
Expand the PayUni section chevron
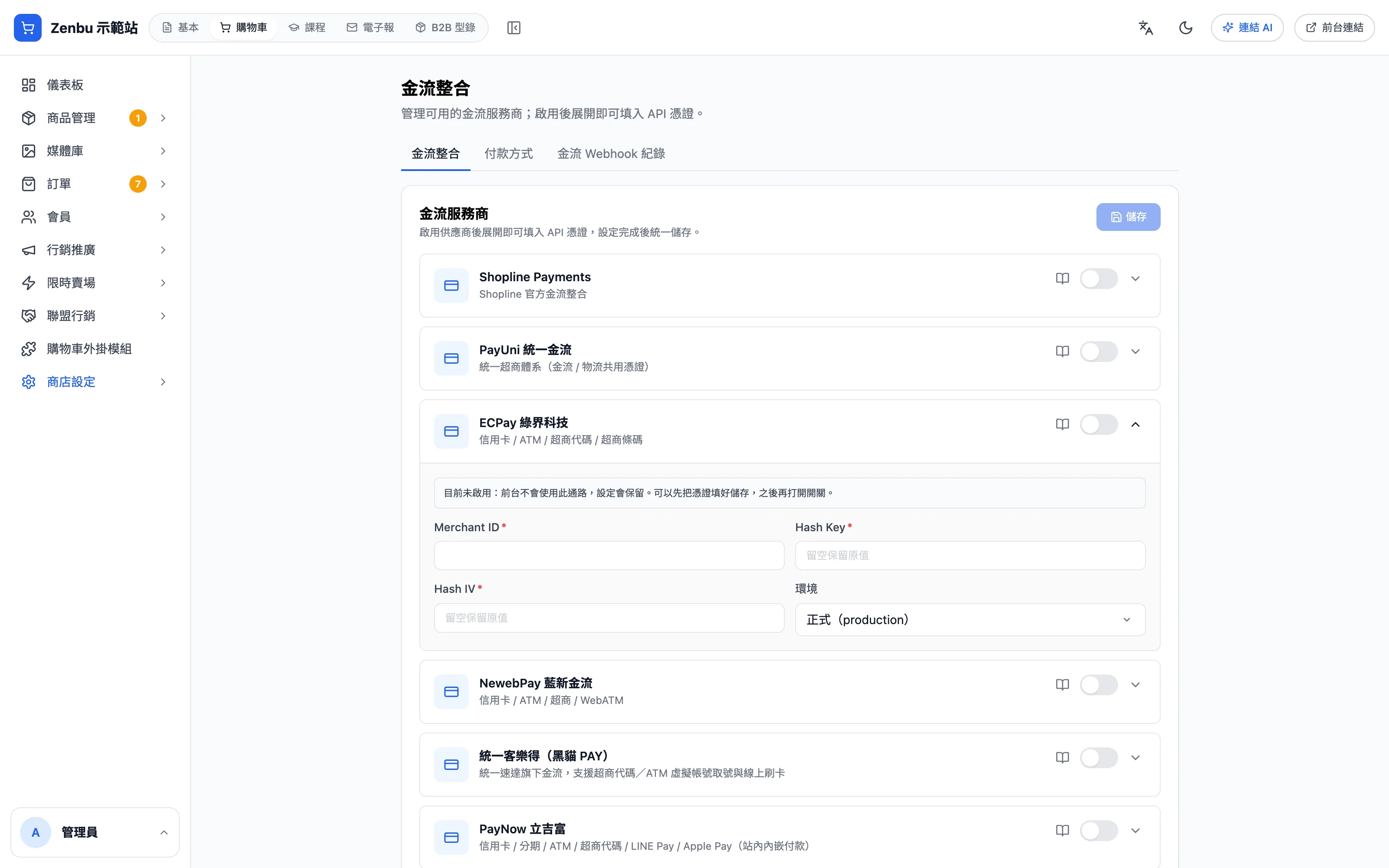1136,352
